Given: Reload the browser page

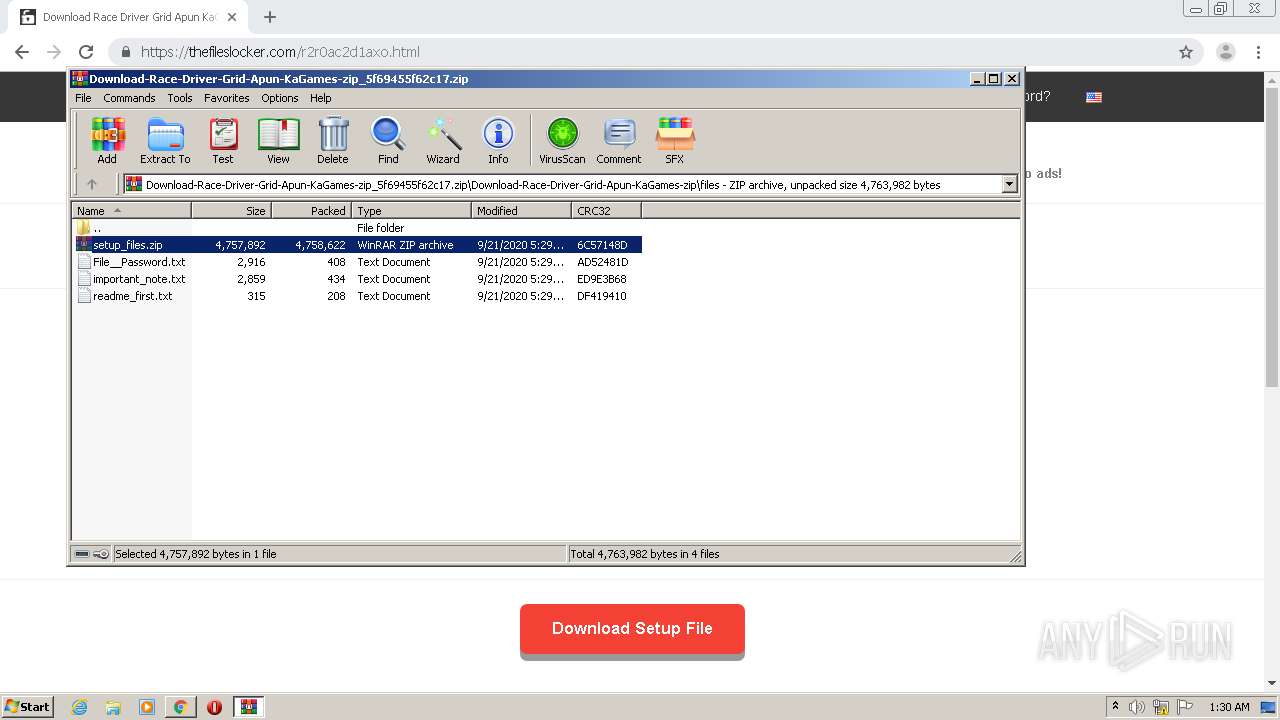Looking at the screenshot, I should [x=86, y=52].
